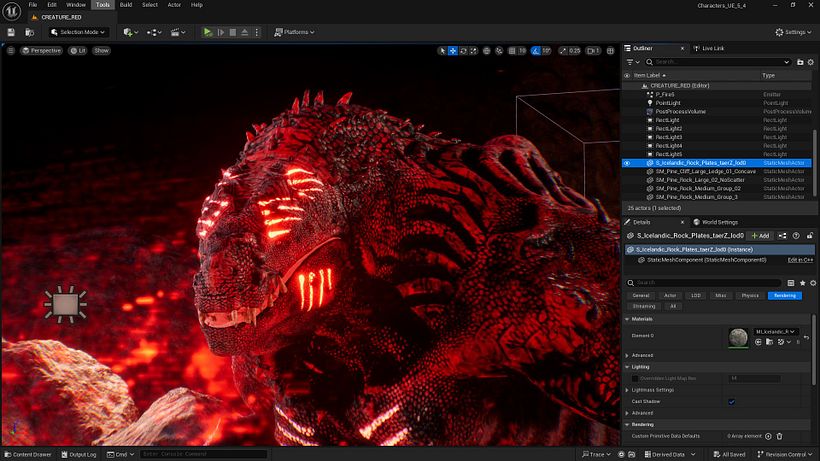
Task: Open the Build menu
Action: [x=126, y=5]
